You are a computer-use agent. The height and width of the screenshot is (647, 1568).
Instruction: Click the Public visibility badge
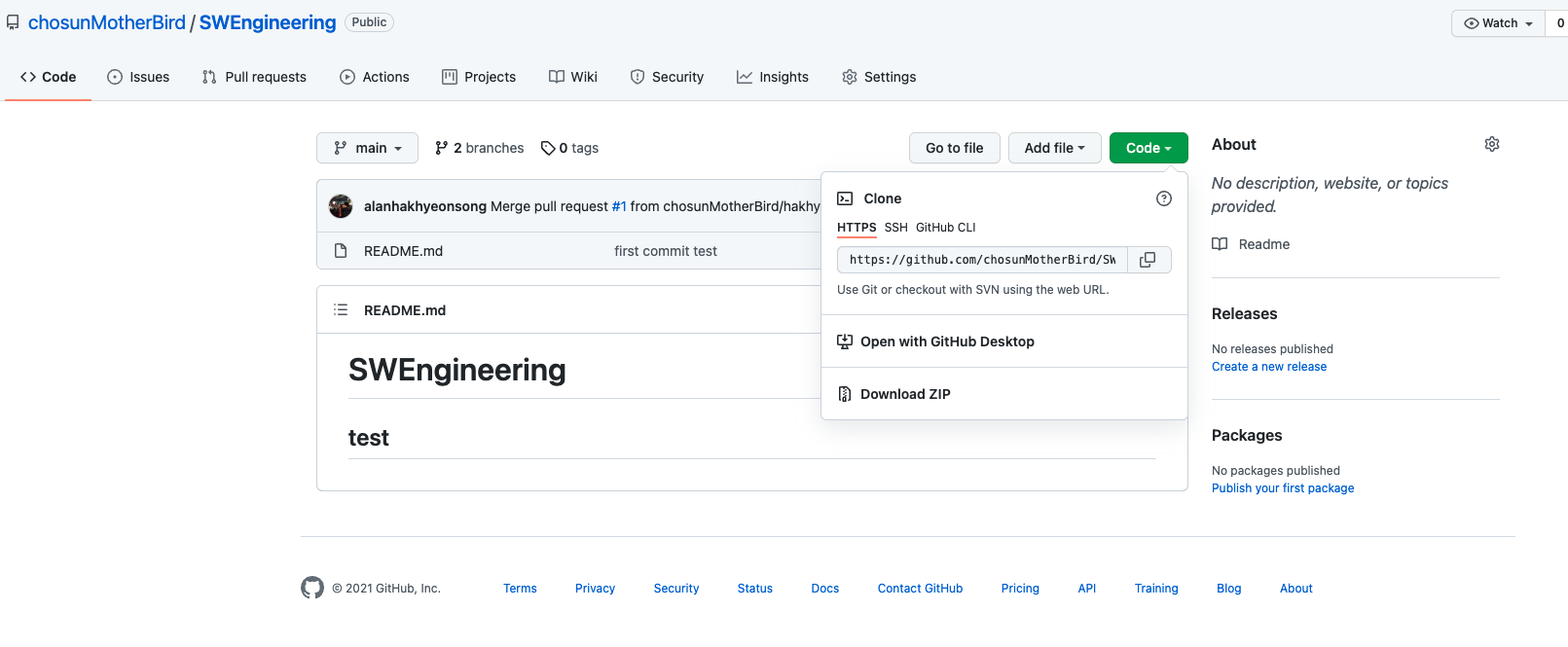click(369, 22)
